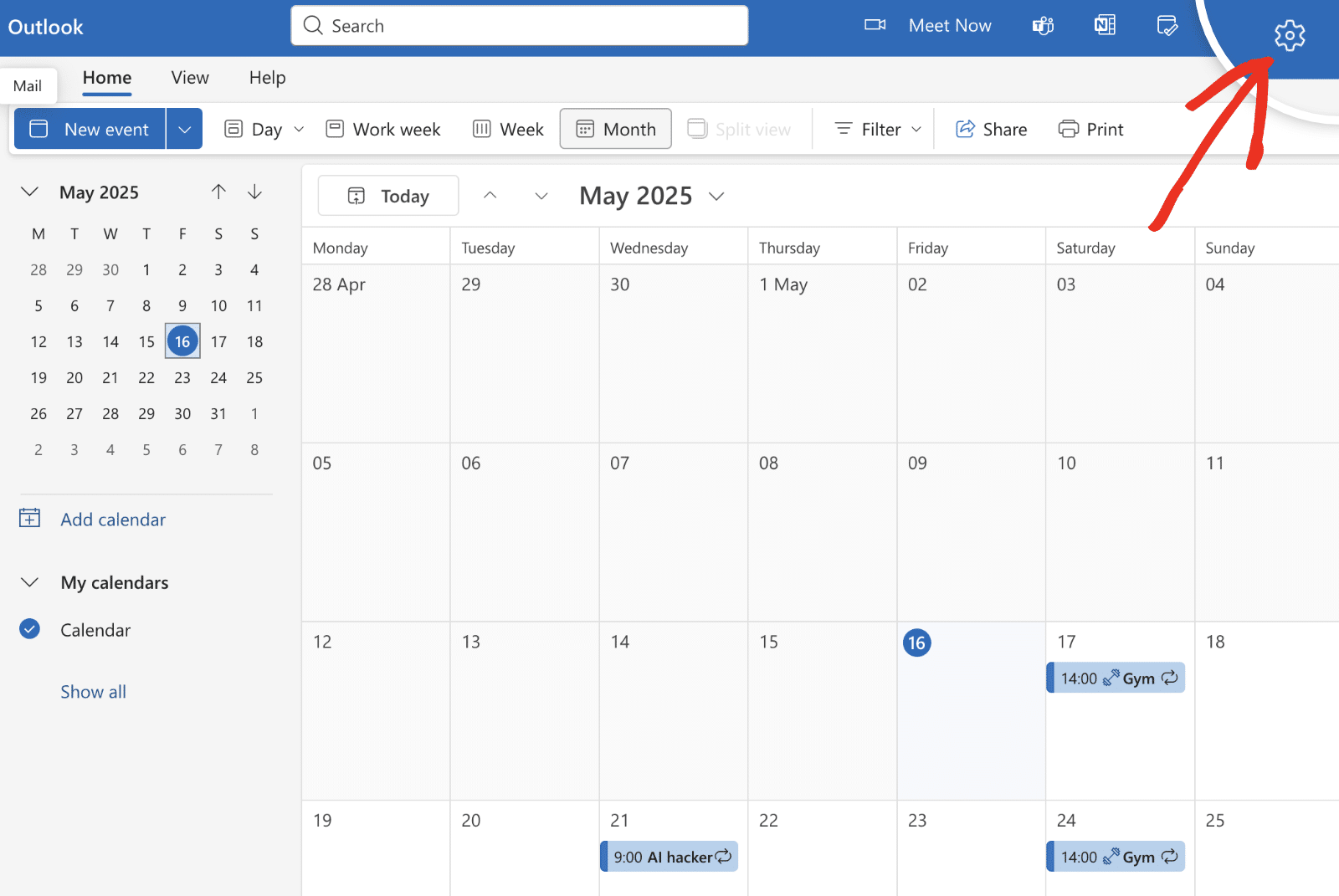This screenshot has width=1339, height=896.
Task: Click the Meet Now video camera icon
Action: [x=875, y=25]
